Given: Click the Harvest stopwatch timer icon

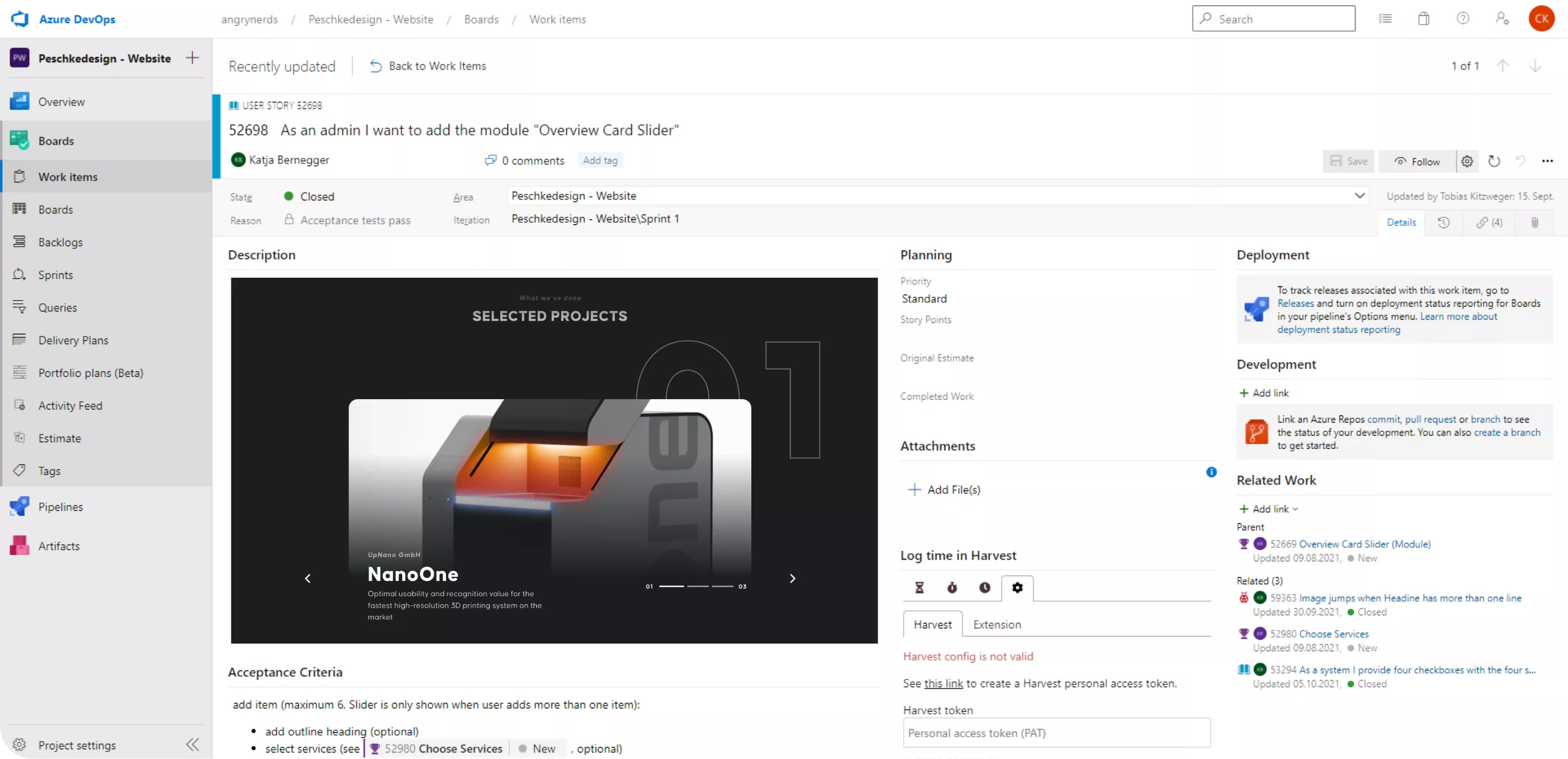Looking at the screenshot, I should (952, 587).
